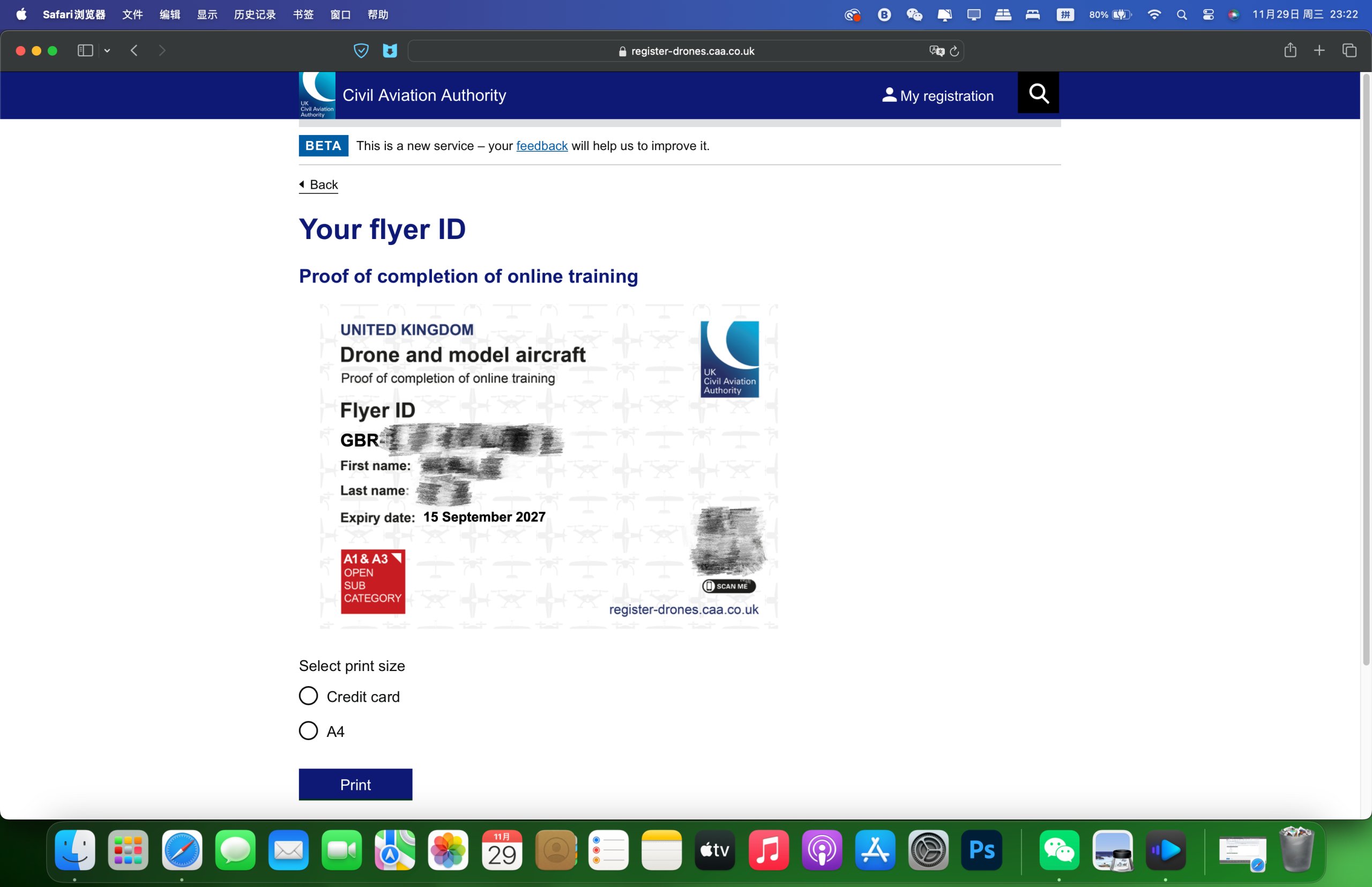
Task: Click the page's vertical scrollbar
Action: 1366,369
